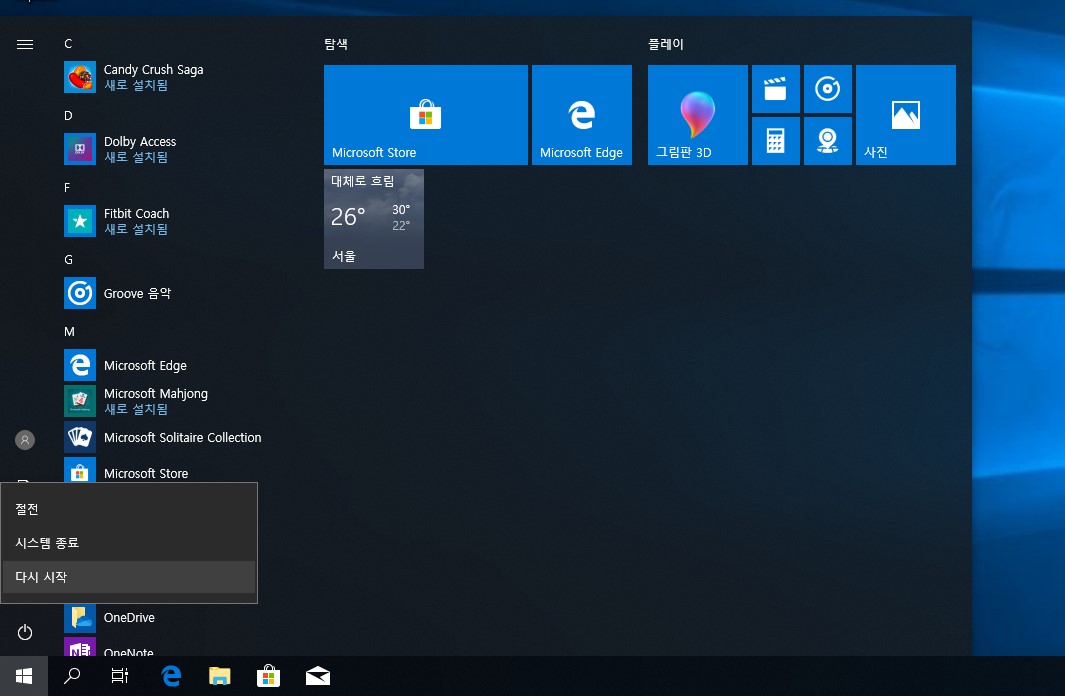Viewport: 1065px width, 696px height.
Task: Click the Windows Start button on taskbar
Action: click(x=24, y=676)
